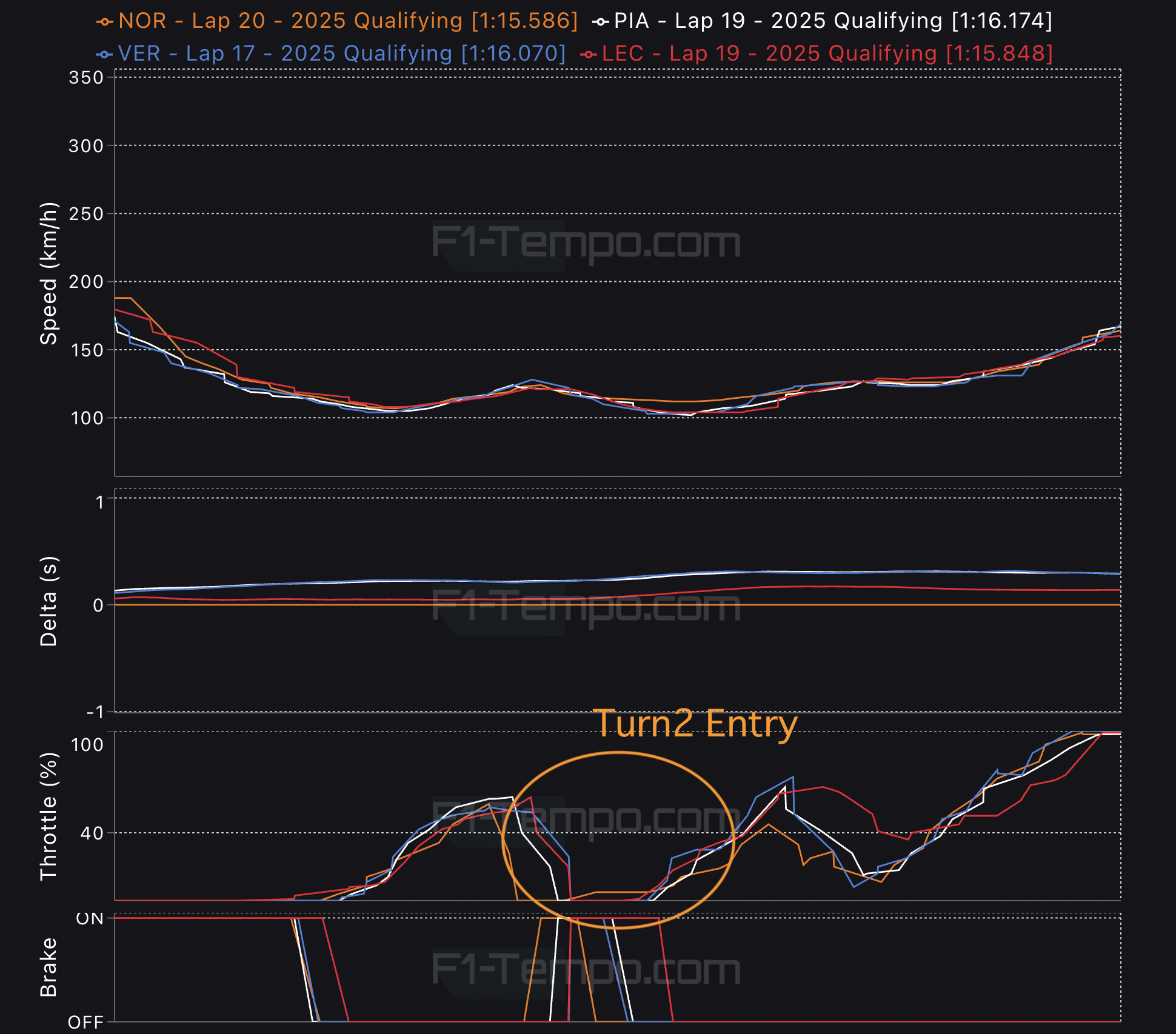Click the OFF label on brake axis
Viewport: 1176px width, 1034px height.
click(x=86, y=1022)
